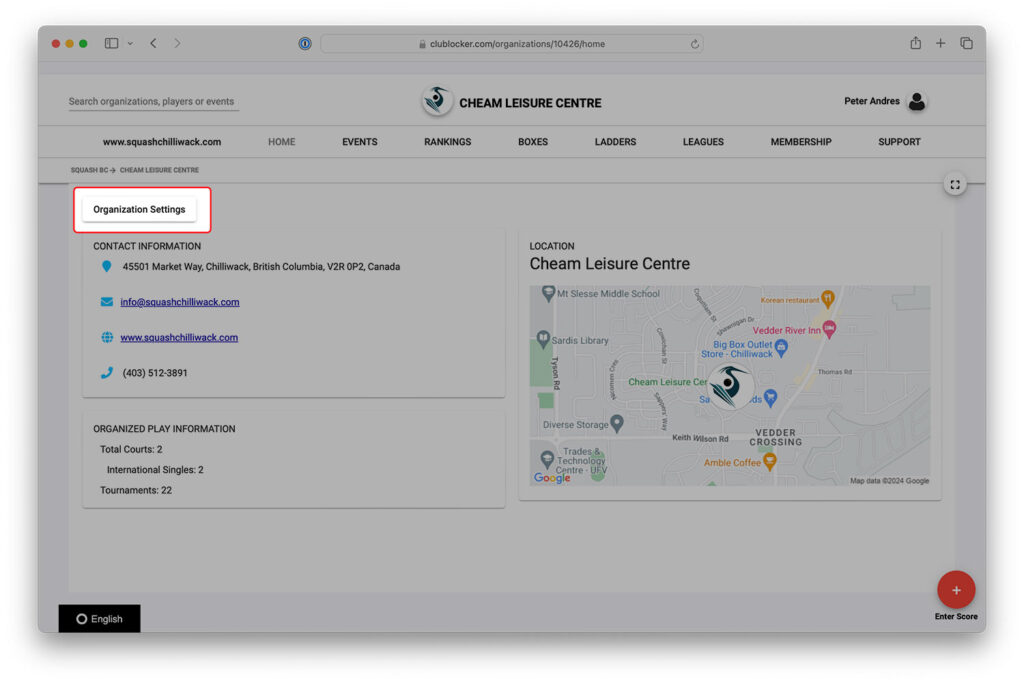The width and height of the screenshot is (1024, 683).
Task: Click the CHEAM LEISURE CENTRE breadcrumb
Action: 159,170
